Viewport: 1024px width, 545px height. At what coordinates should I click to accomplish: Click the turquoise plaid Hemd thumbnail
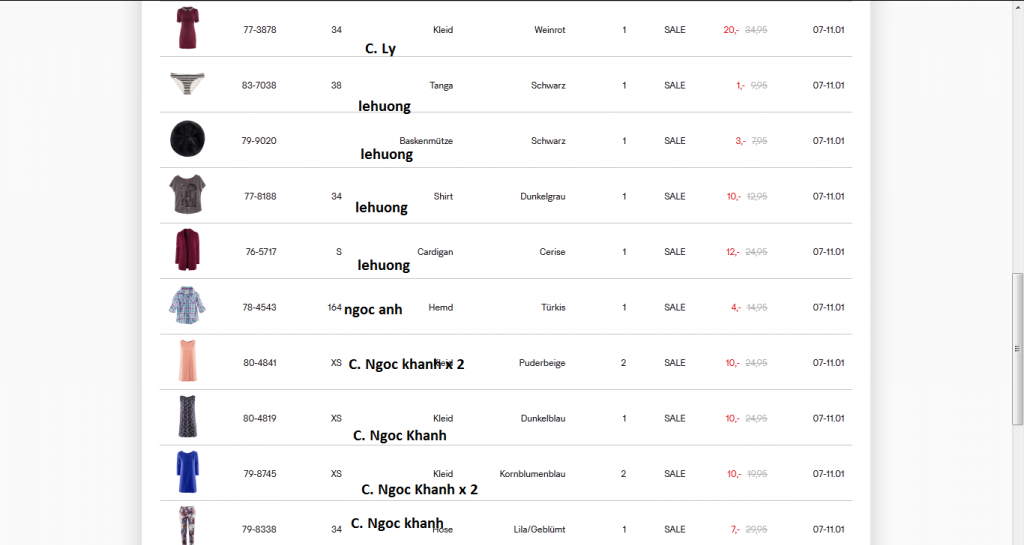pyautogui.click(x=187, y=305)
